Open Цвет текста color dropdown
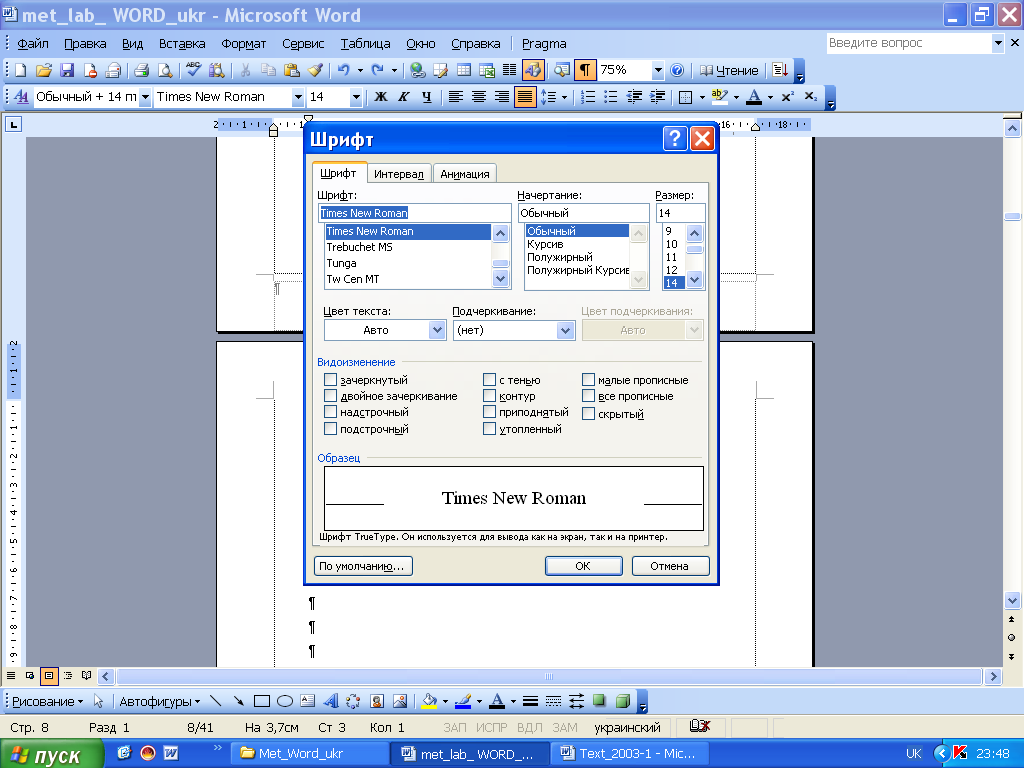Image resolution: width=1024 pixels, height=768 pixels. click(x=437, y=330)
